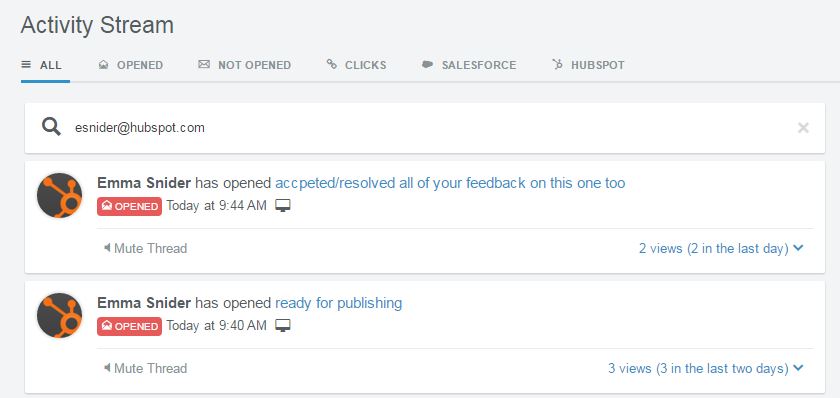Select the NOT OPENED tab
The width and height of the screenshot is (840, 398).
pyautogui.click(x=245, y=65)
